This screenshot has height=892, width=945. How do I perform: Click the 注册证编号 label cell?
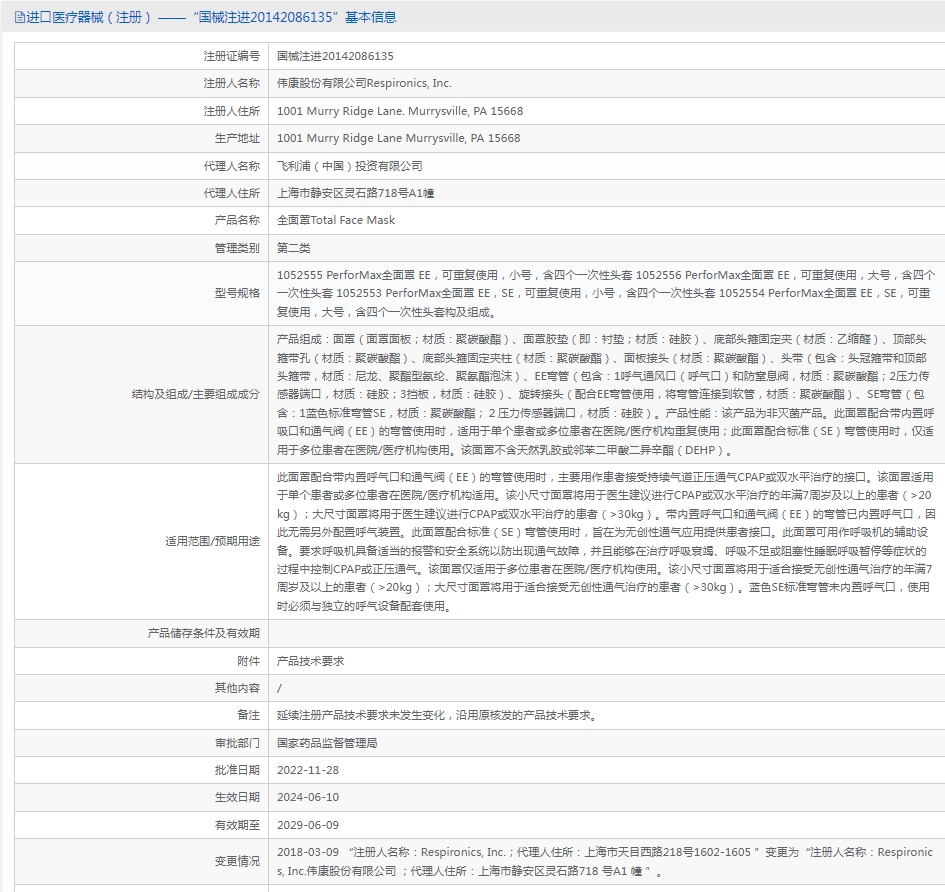tap(142, 56)
